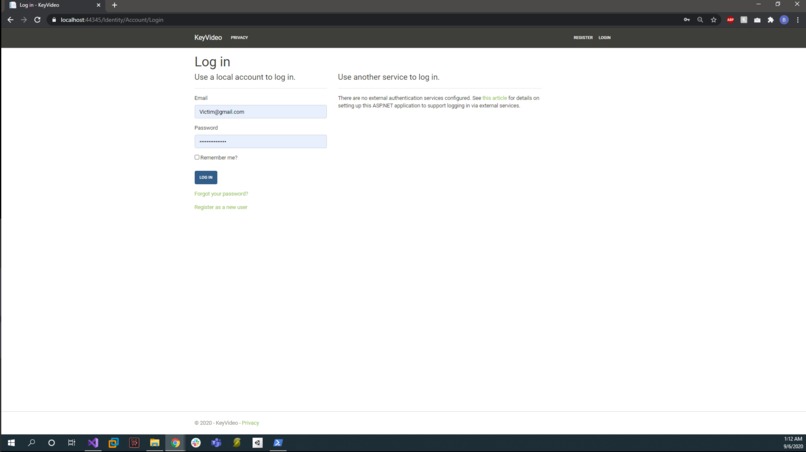Open Unity Hub taskbar icon
Viewport: 806px width, 452px height.
(258, 443)
